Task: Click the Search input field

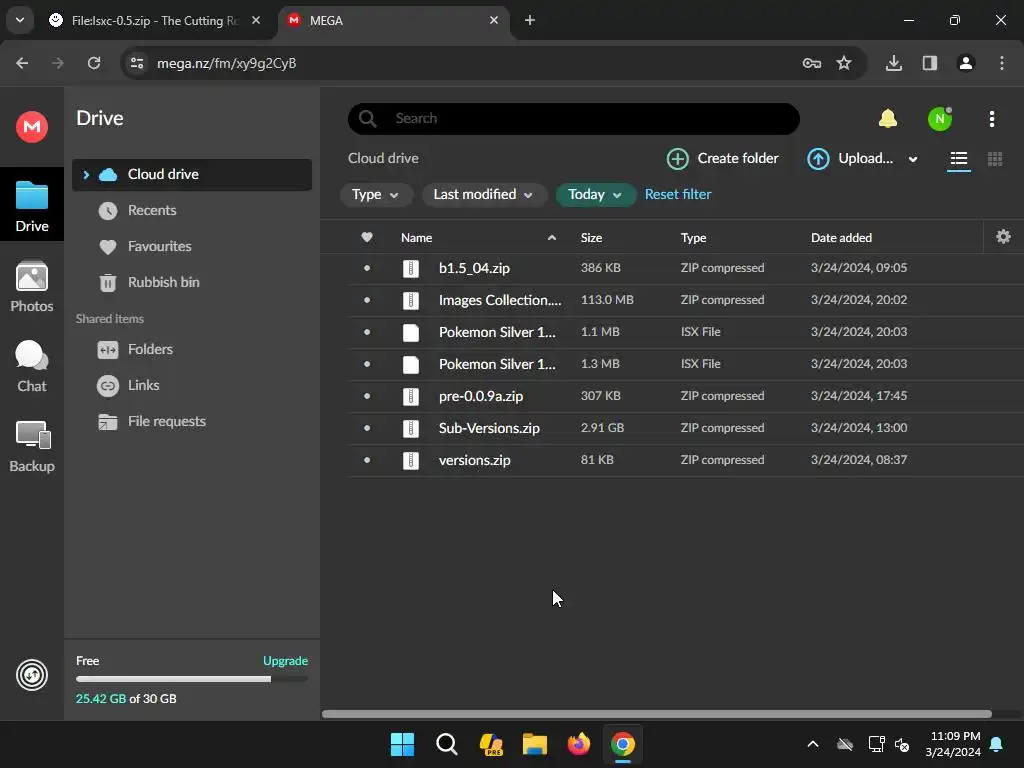Action: [573, 118]
